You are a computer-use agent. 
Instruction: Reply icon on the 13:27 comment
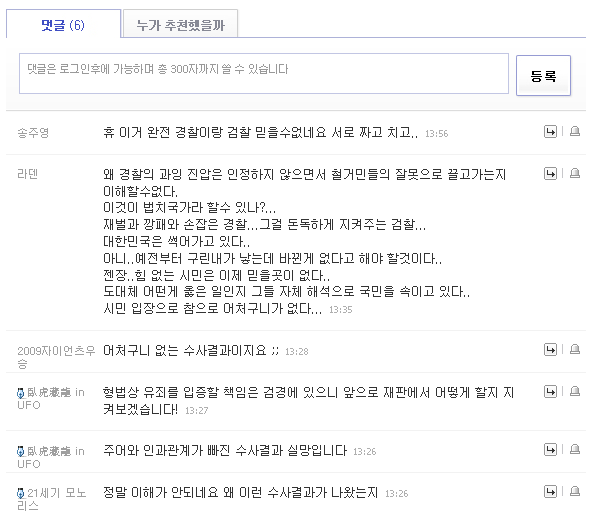pos(550,392)
